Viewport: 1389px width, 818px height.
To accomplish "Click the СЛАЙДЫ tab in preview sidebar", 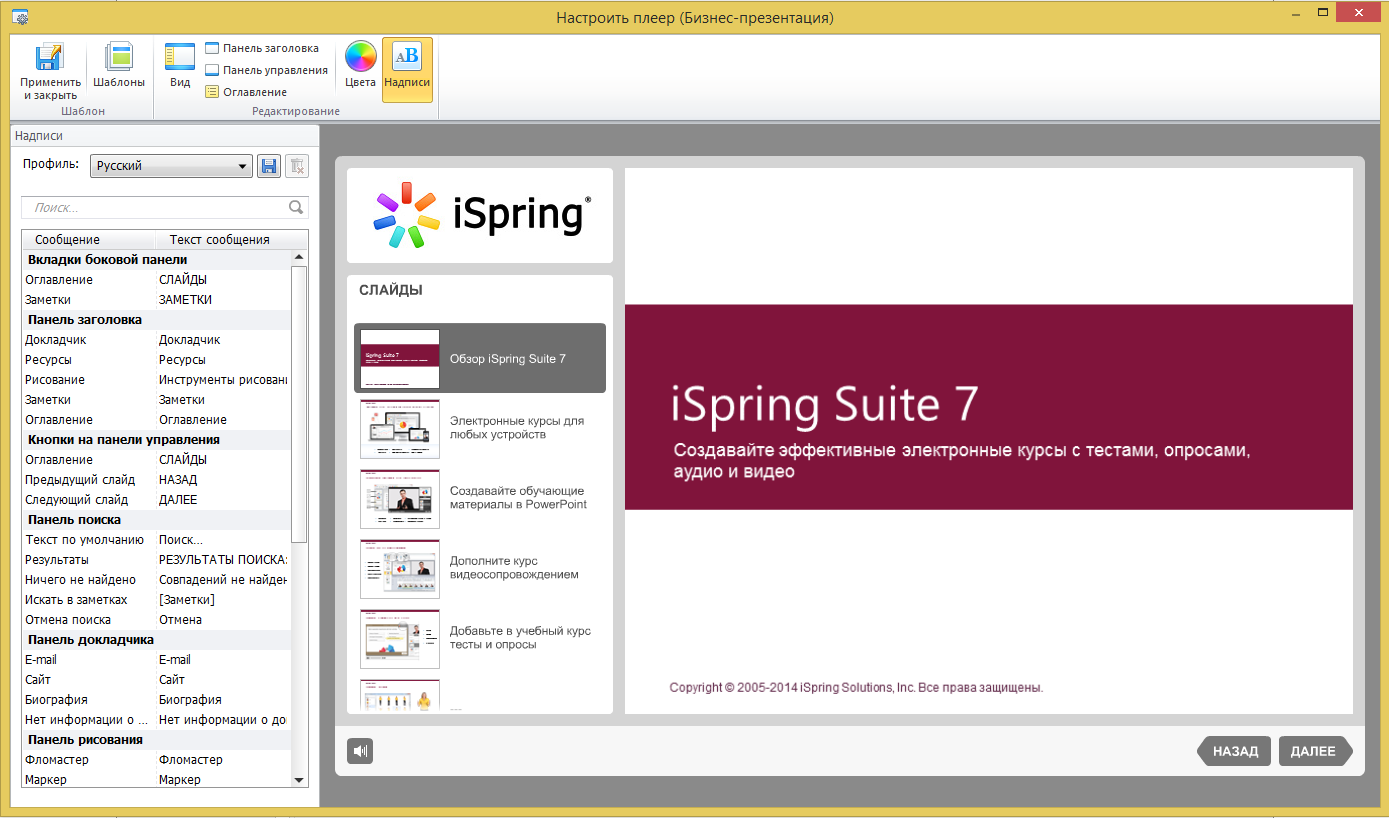I will [x=391, y=290].
